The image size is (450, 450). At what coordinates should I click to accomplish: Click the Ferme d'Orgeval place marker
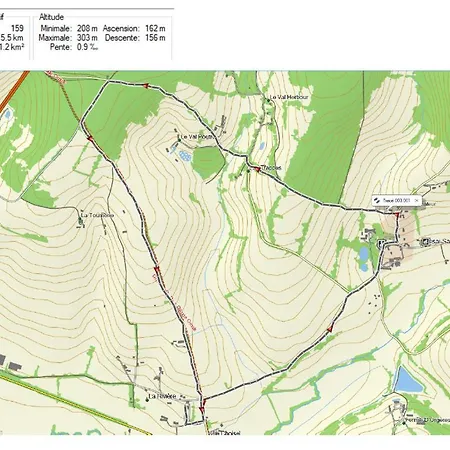(404, 423)
